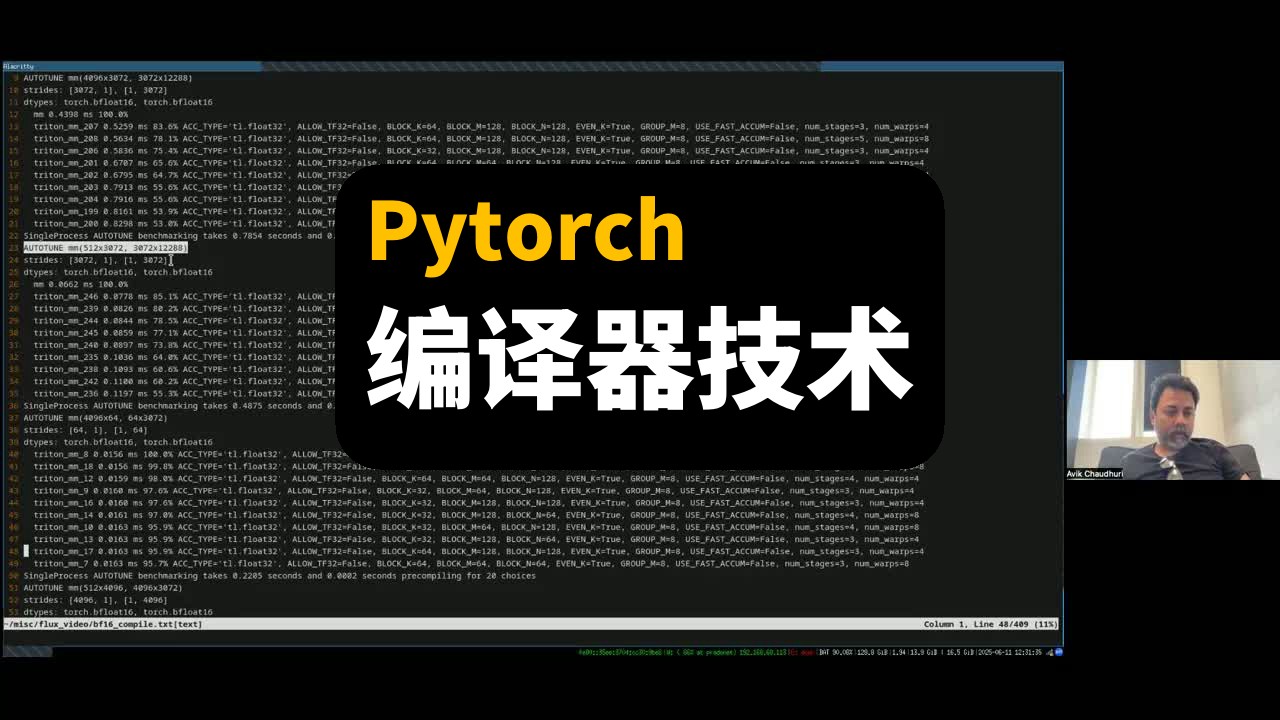Viewport: 1280px width, 720px height.
Task: Click the benchmarking line showing '0.4875 seconds'
Action: 180,406
